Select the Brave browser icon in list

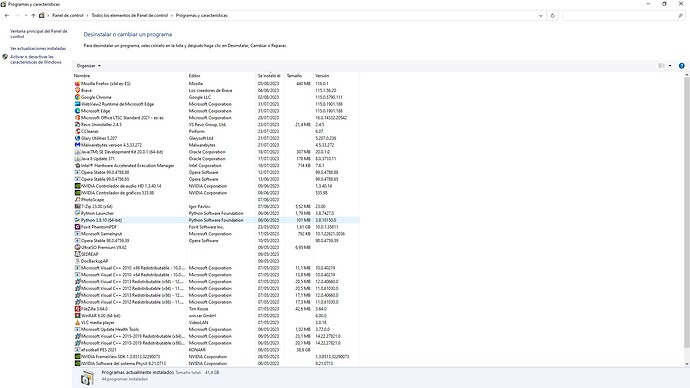point(77,90)
